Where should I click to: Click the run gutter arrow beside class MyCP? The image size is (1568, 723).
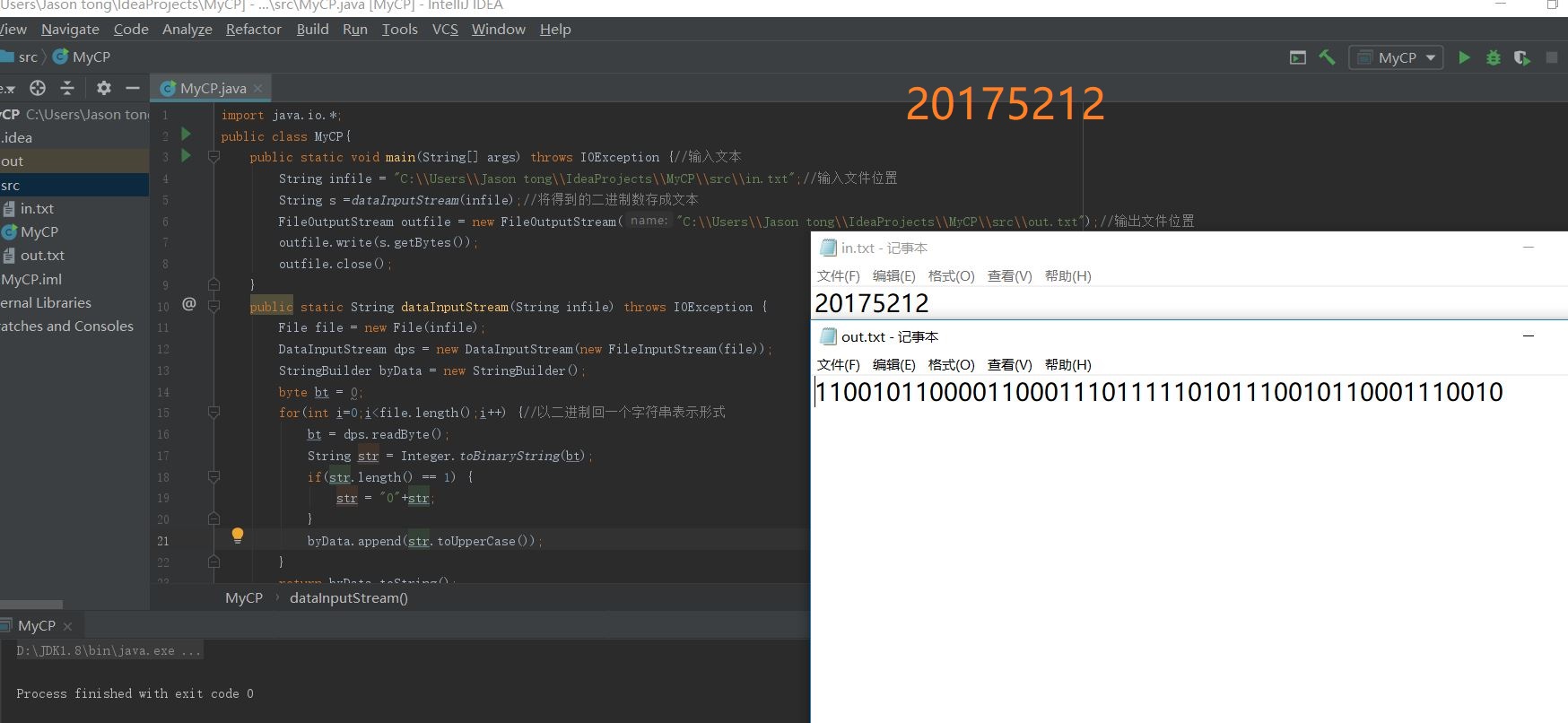click(x=187, y=135)
